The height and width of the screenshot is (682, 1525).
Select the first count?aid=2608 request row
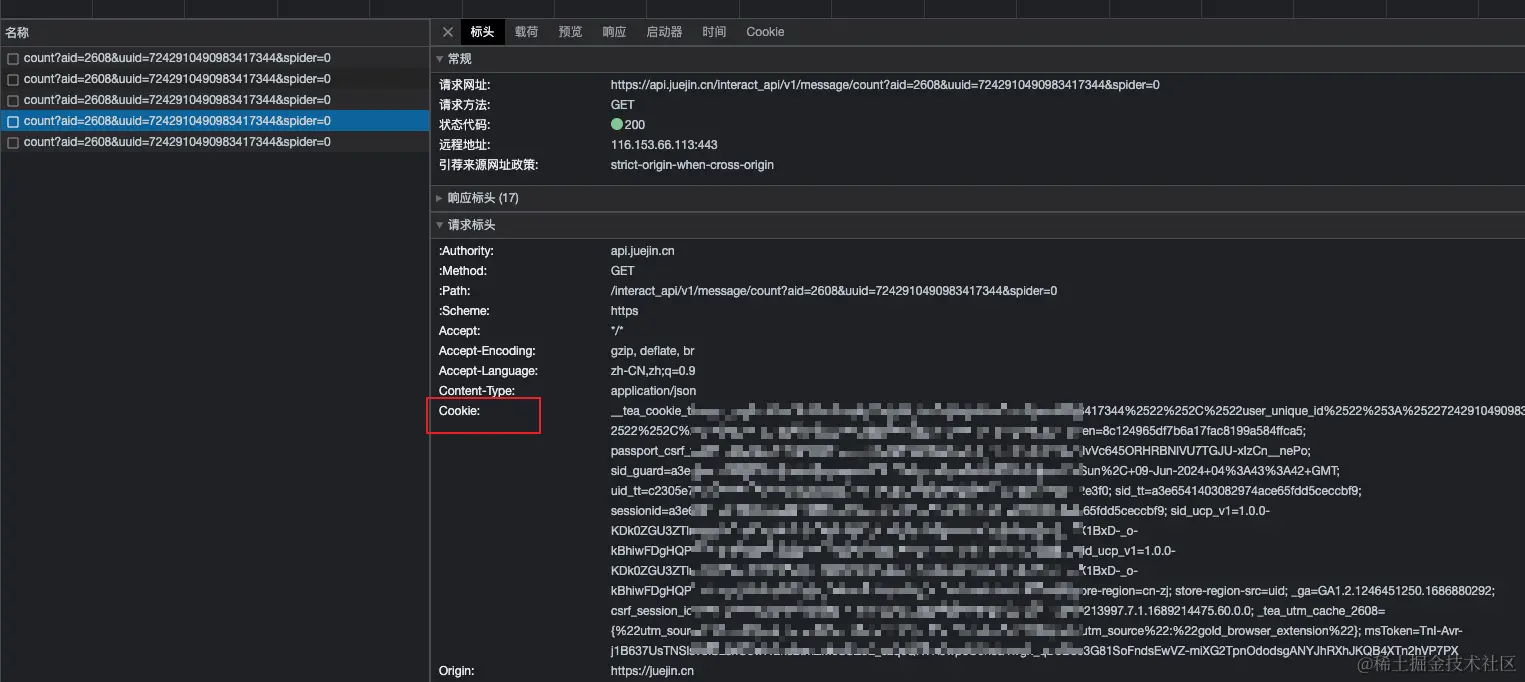tap(214, 58)
